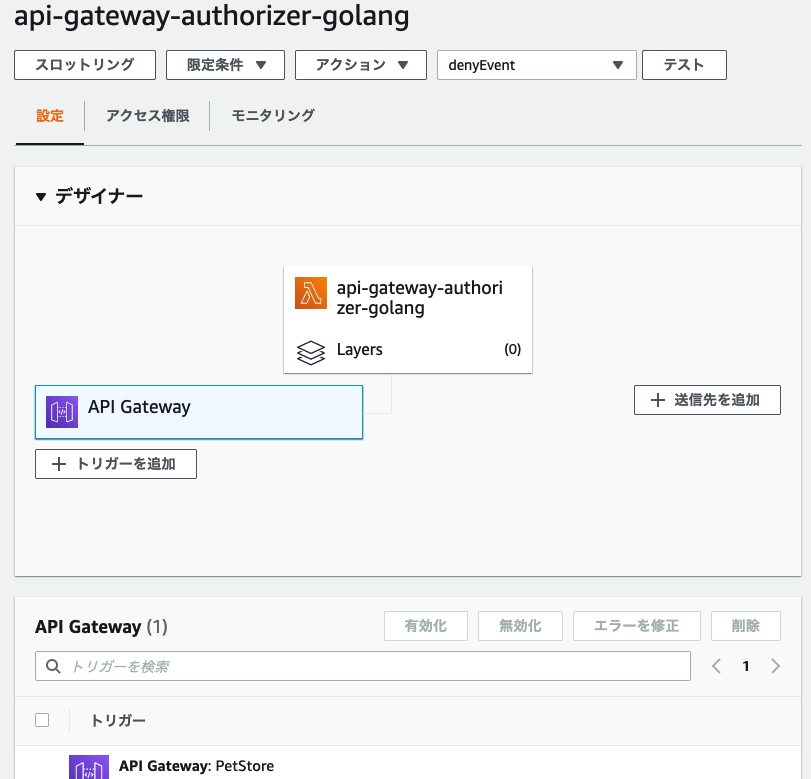Click the エラーを修正 button

point(637,626)
